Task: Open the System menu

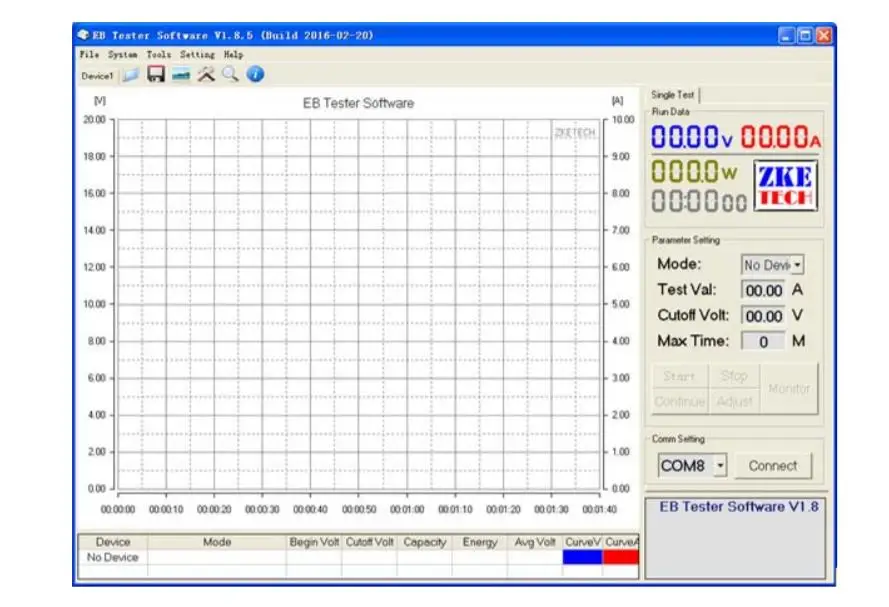Action: (x=122, y=54)
